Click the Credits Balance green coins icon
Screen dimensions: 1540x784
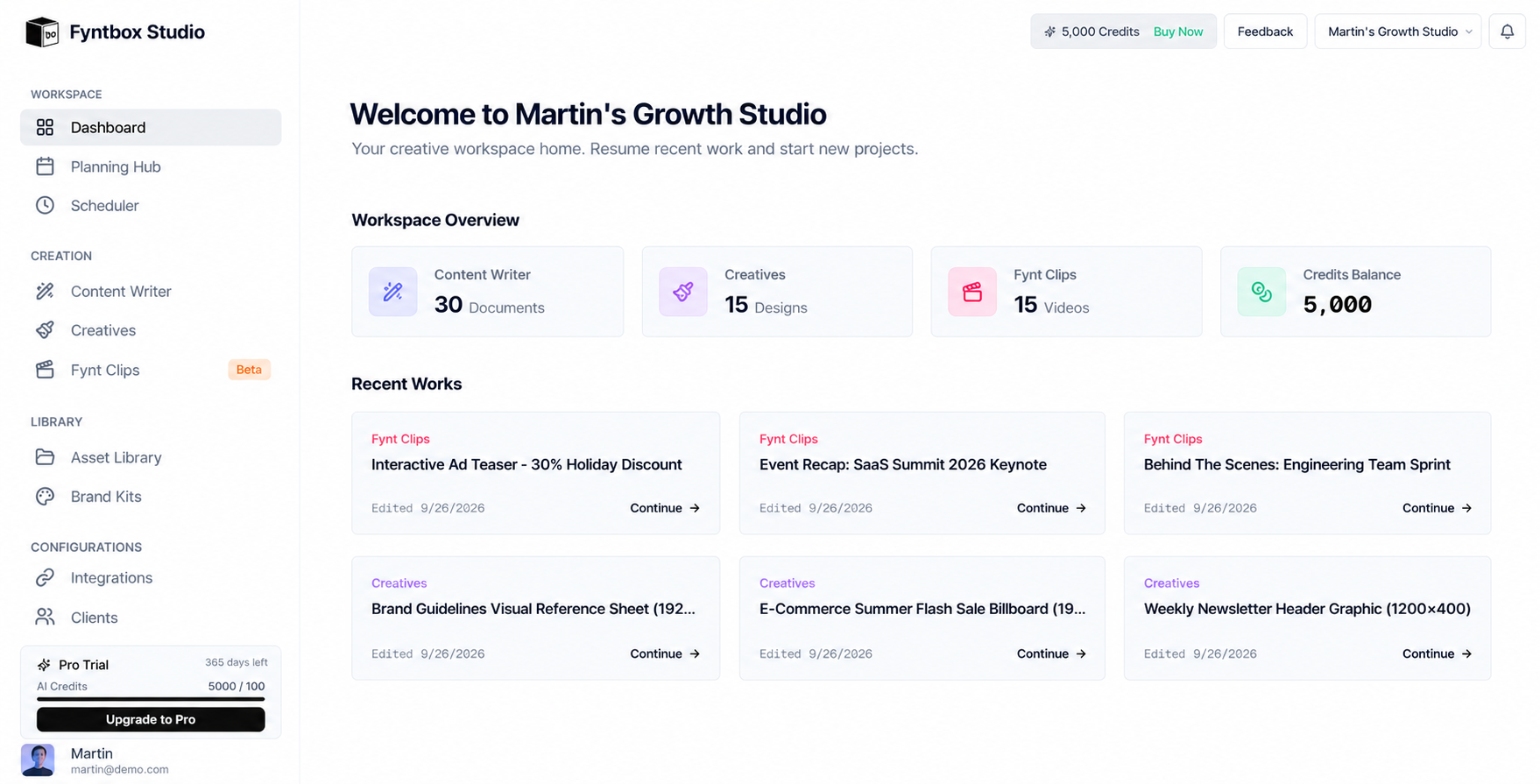point(1261,292)
